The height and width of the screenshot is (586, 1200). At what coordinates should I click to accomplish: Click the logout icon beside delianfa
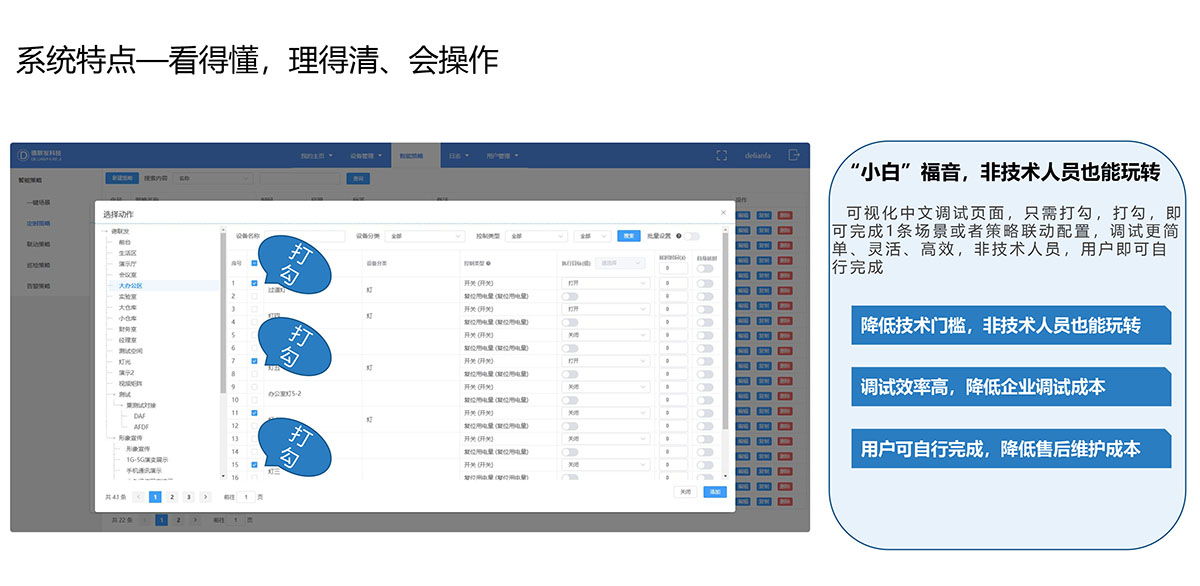pos(794,155)
